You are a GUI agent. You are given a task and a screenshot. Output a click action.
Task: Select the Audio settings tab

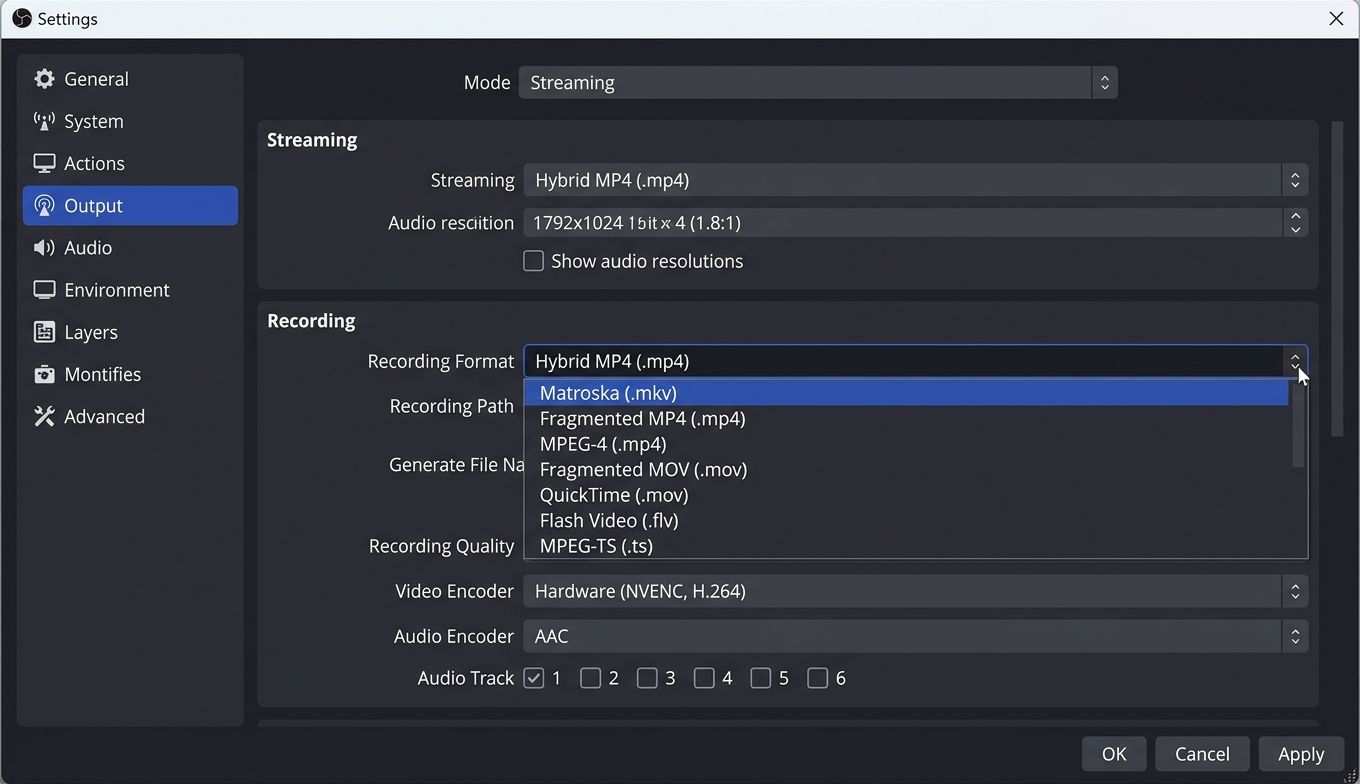tap(130, 247)
